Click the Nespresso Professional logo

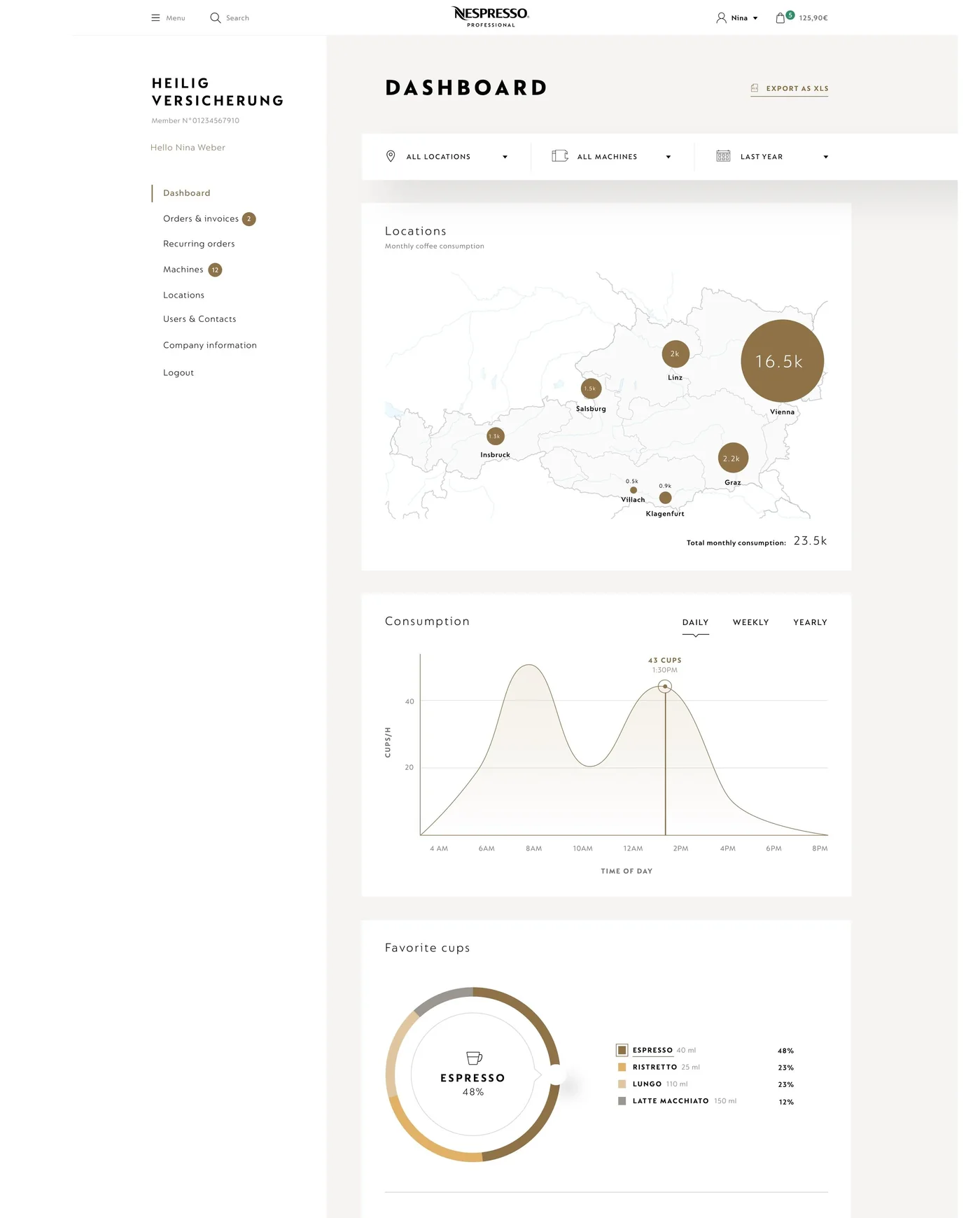pyautogui.click(x=491, y=17)
